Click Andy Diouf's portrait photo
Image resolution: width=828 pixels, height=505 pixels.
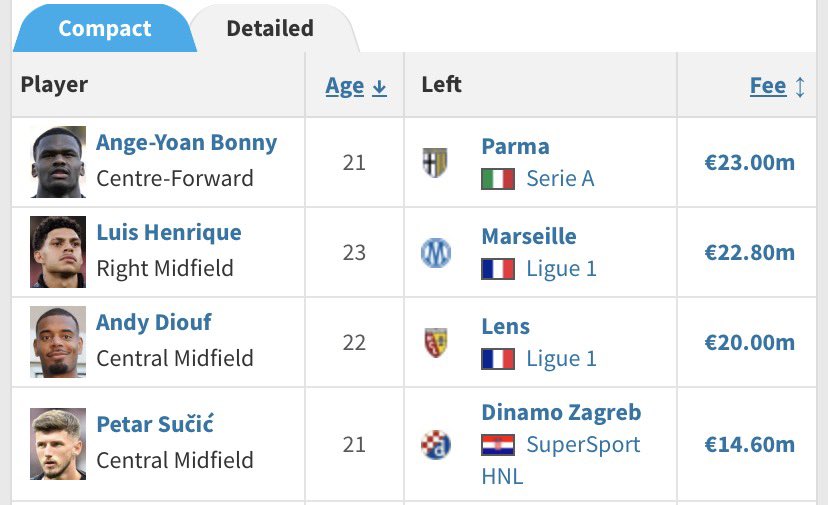click(58, 342)
